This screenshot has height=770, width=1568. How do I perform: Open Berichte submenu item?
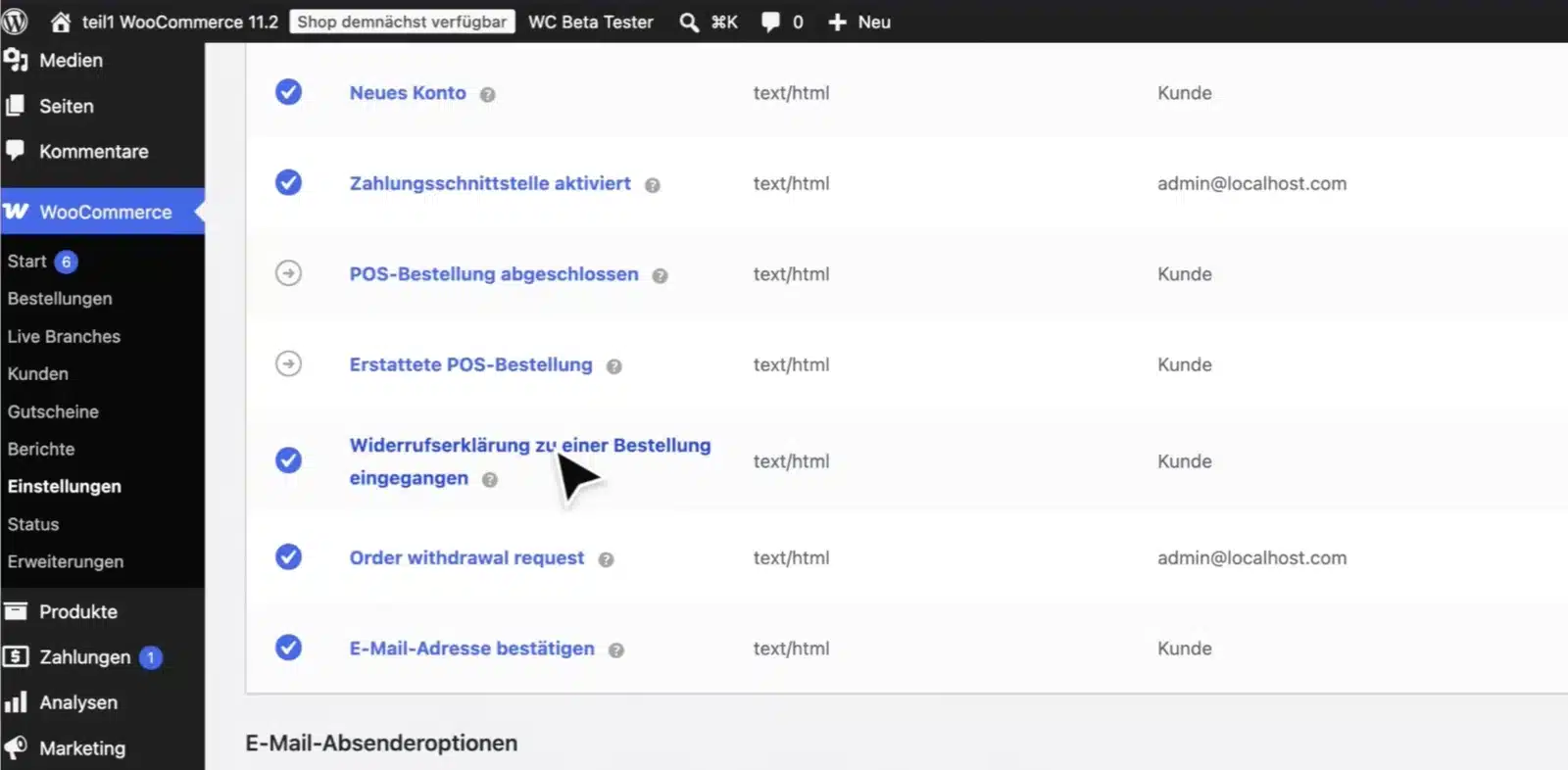[x=41, y=449]
